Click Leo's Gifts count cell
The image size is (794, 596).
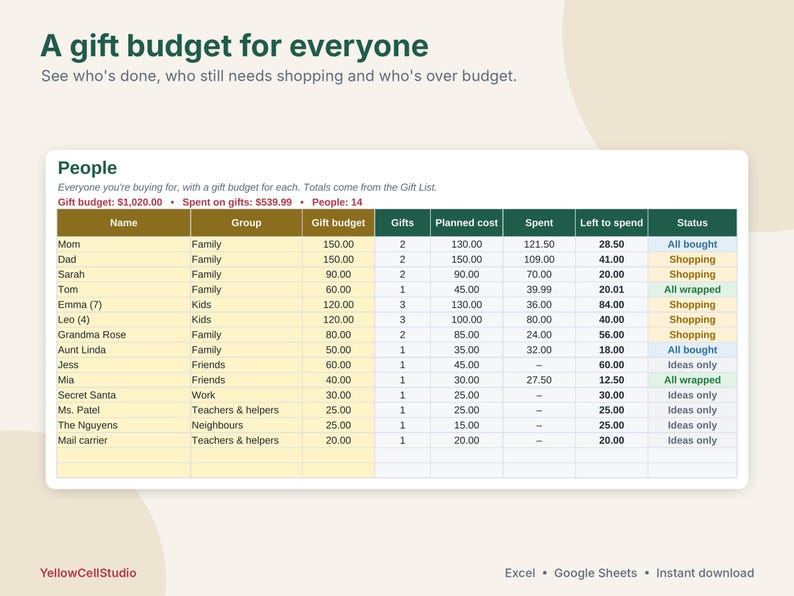(x=403, y=320)
